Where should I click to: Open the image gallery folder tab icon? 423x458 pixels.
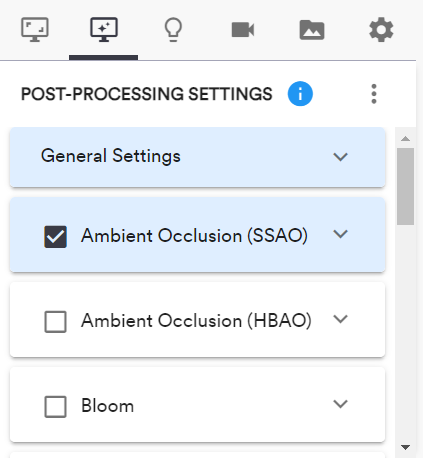click(312, 30)
